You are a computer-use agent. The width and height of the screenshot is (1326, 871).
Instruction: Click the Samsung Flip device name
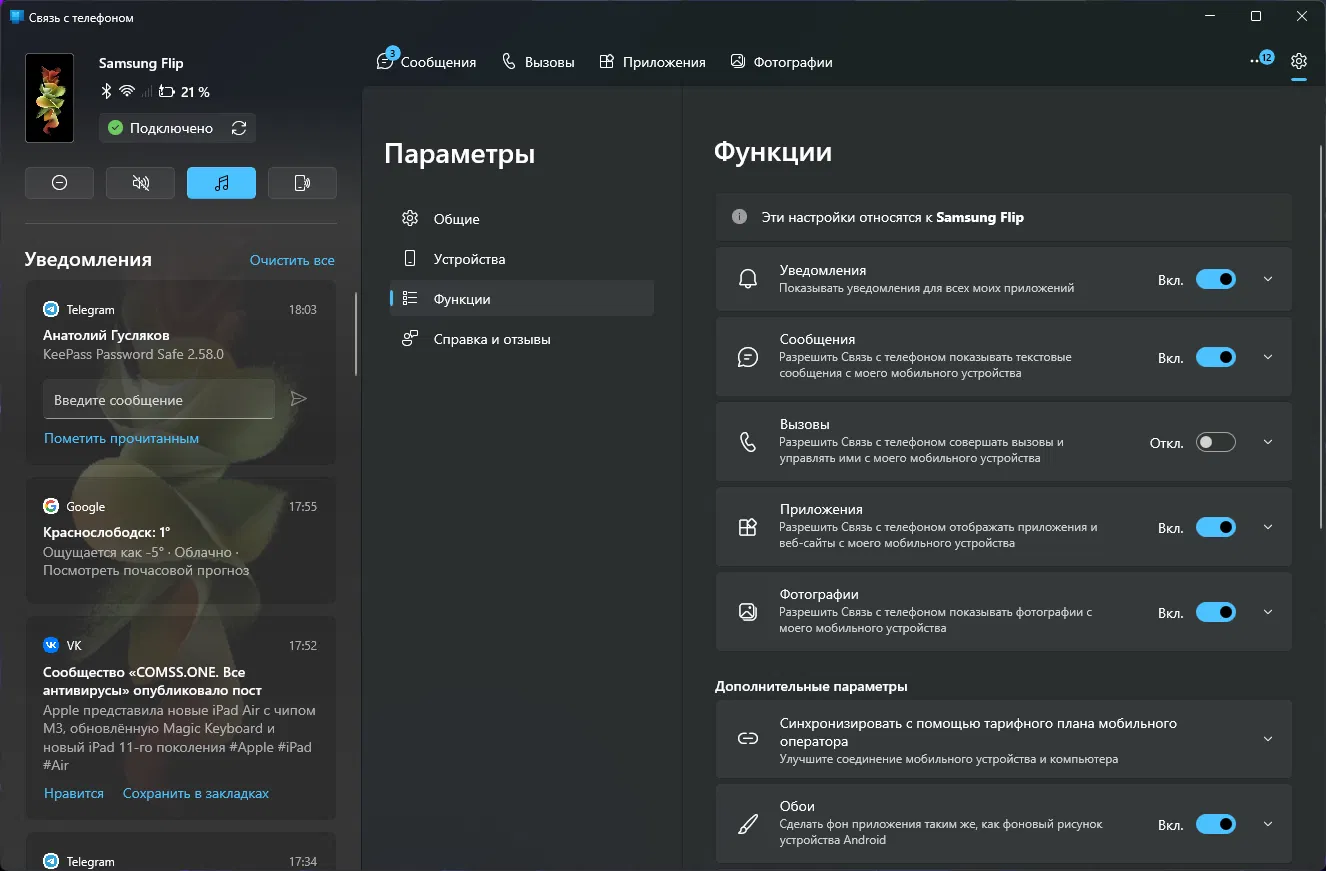(141, 63)
